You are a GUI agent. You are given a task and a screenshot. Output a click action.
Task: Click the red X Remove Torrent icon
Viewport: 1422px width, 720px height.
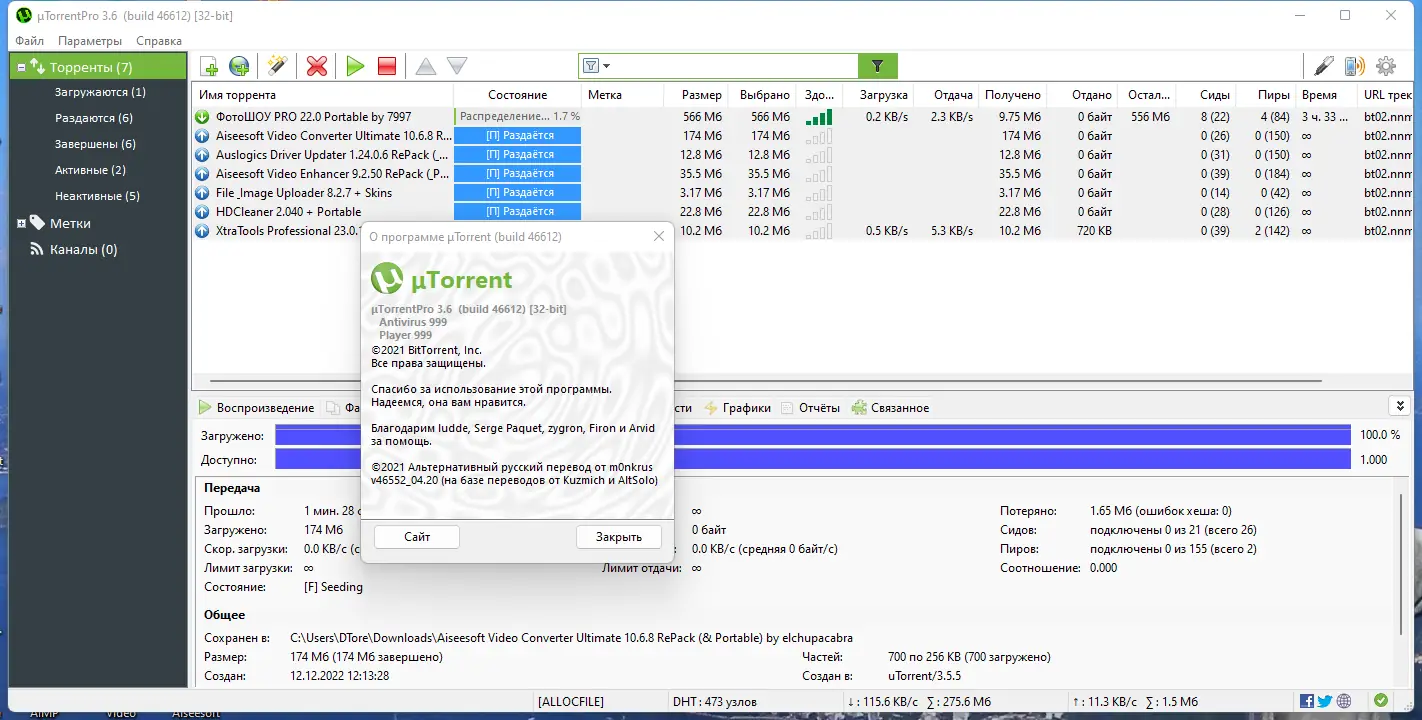[x=317, y=67]
